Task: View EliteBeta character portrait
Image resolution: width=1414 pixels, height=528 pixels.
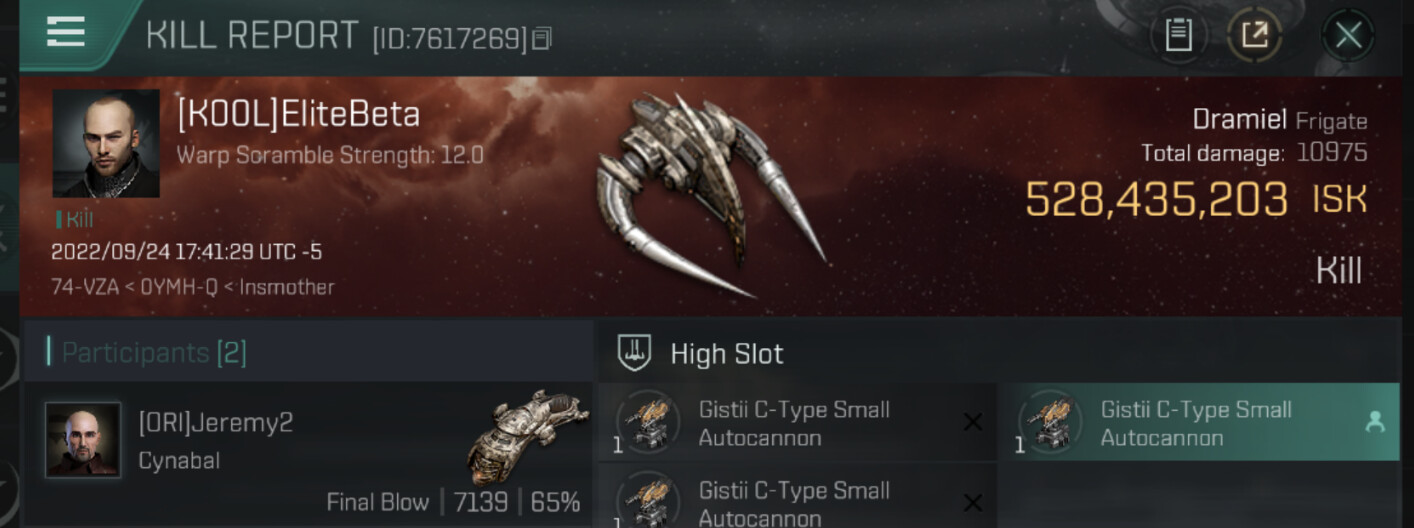Action: (x=106, y=144)
